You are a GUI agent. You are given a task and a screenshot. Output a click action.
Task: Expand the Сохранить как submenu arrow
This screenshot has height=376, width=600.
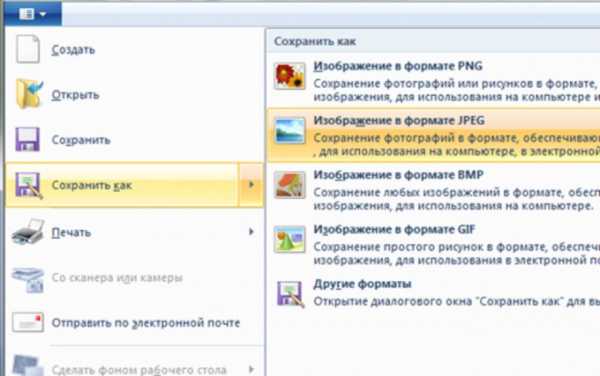251,185
